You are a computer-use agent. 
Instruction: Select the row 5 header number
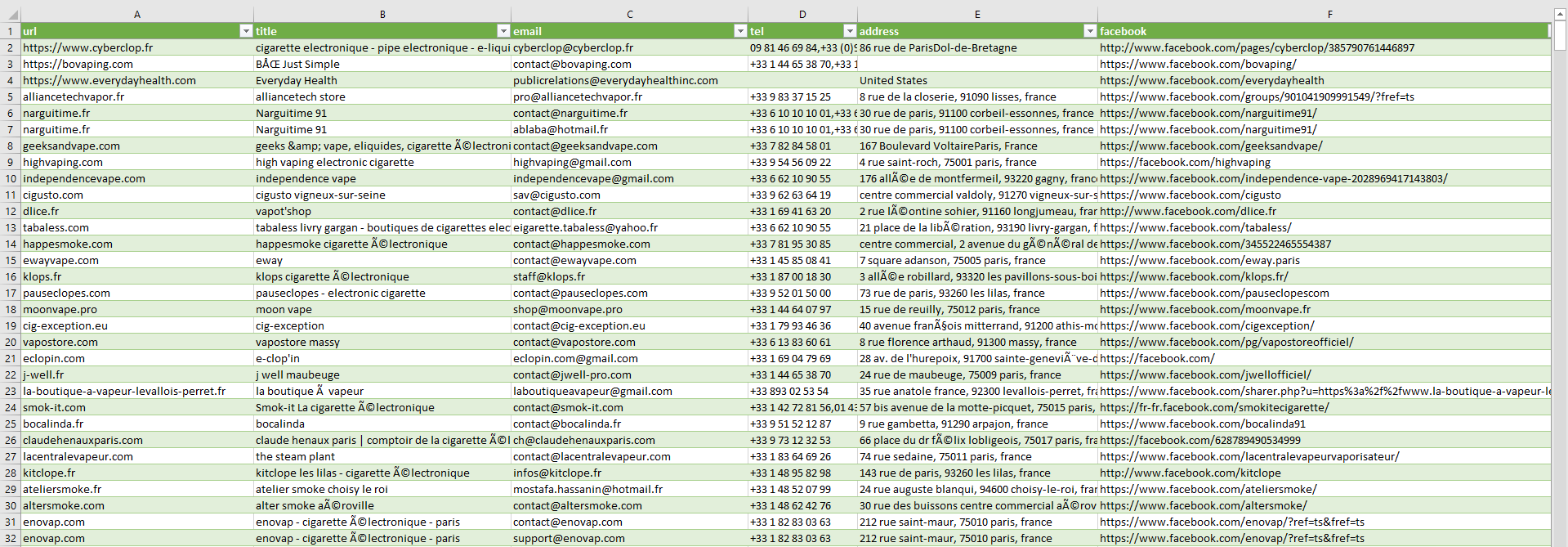[10, 96]
